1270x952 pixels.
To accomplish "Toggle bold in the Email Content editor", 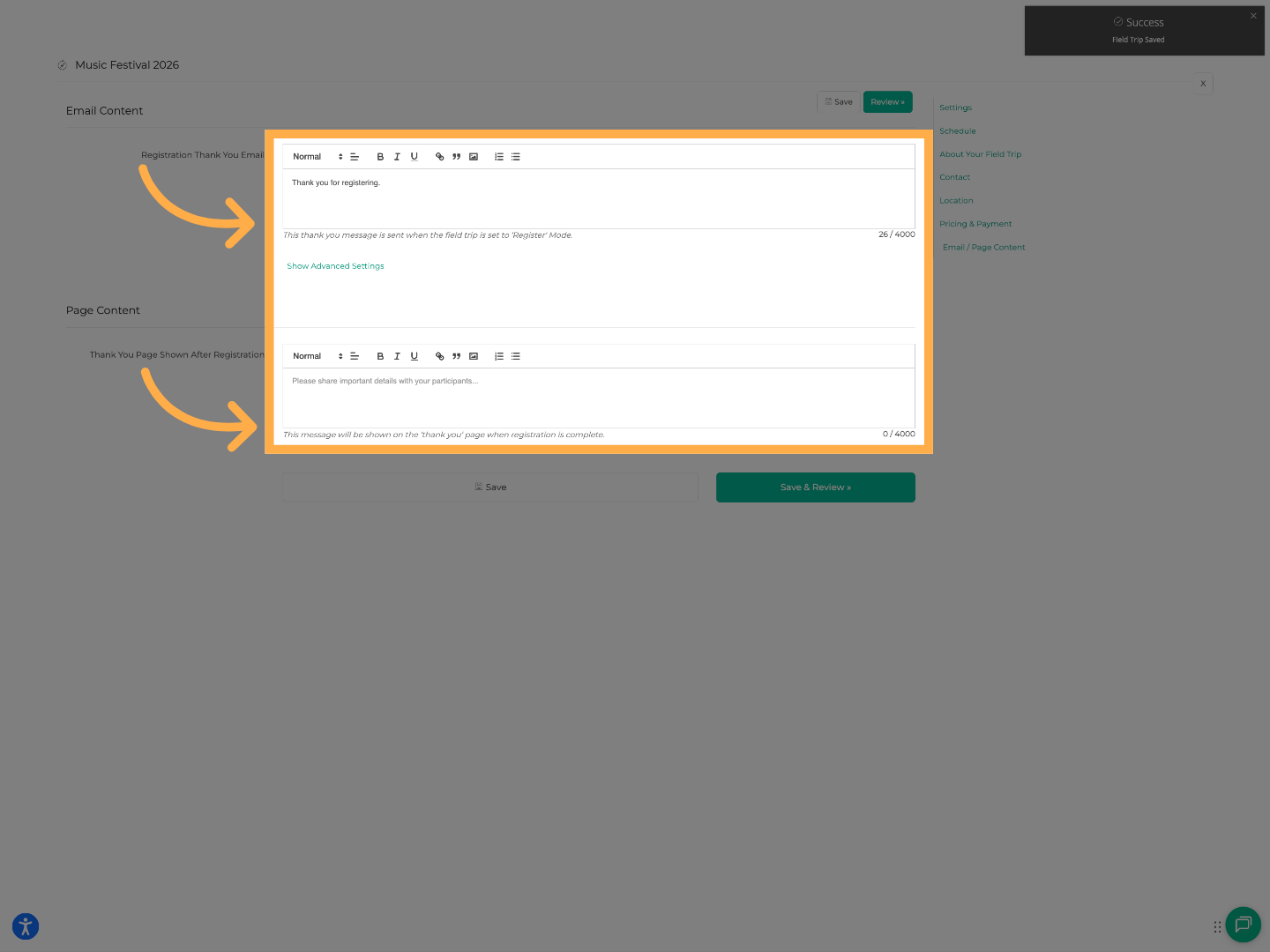I will (380, 156).
